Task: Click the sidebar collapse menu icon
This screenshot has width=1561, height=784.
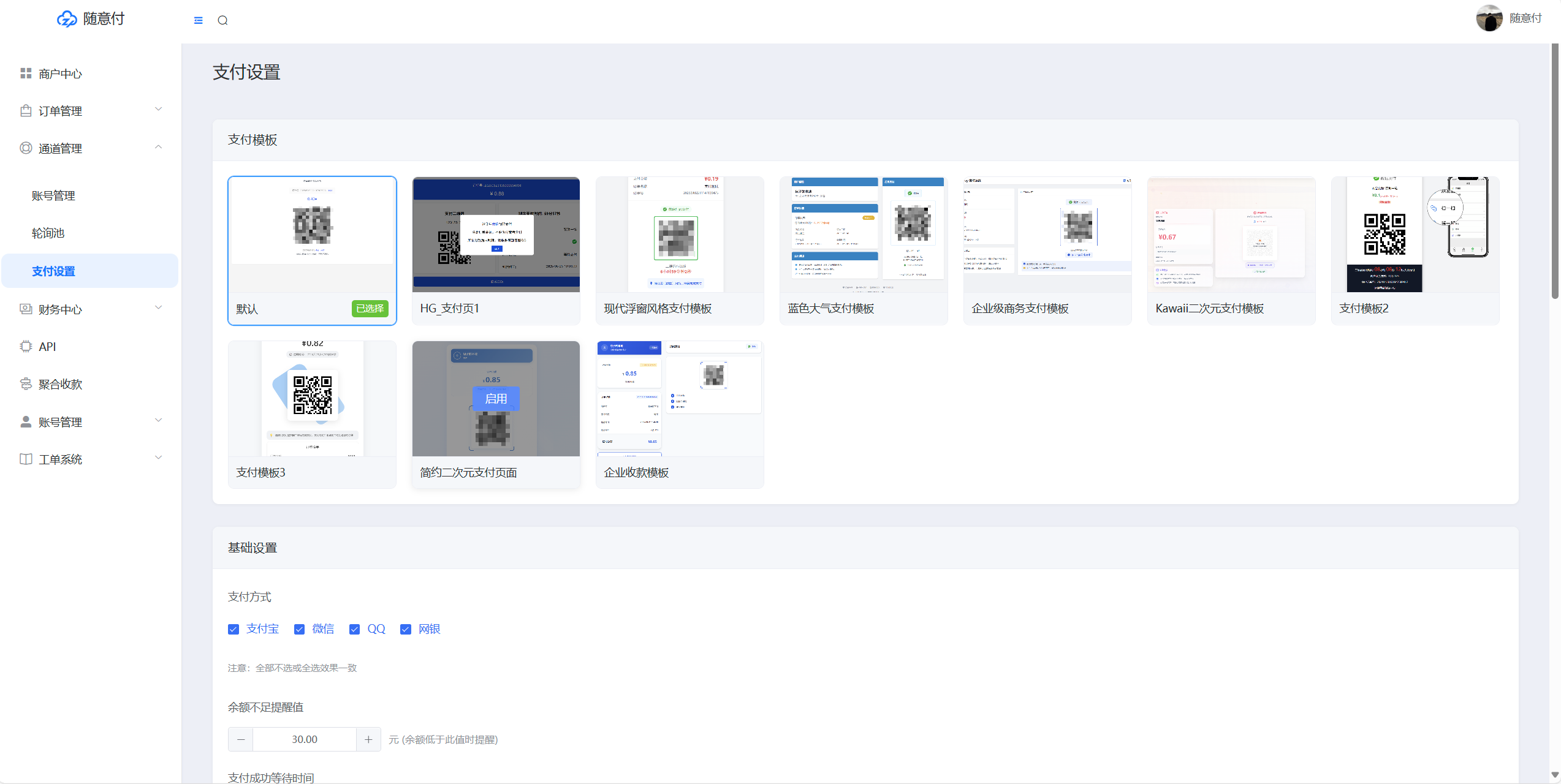Action: [198, 20]
